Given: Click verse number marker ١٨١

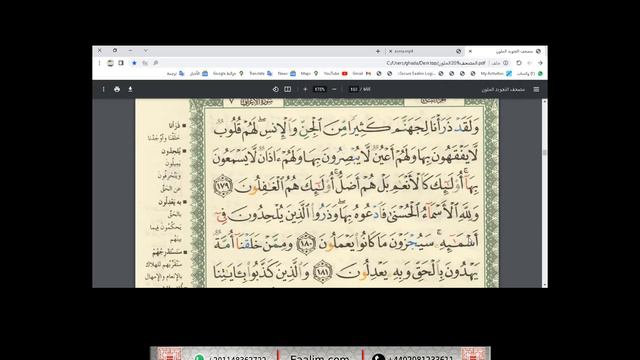Looking at the screenshot, I should click(322, 272).
